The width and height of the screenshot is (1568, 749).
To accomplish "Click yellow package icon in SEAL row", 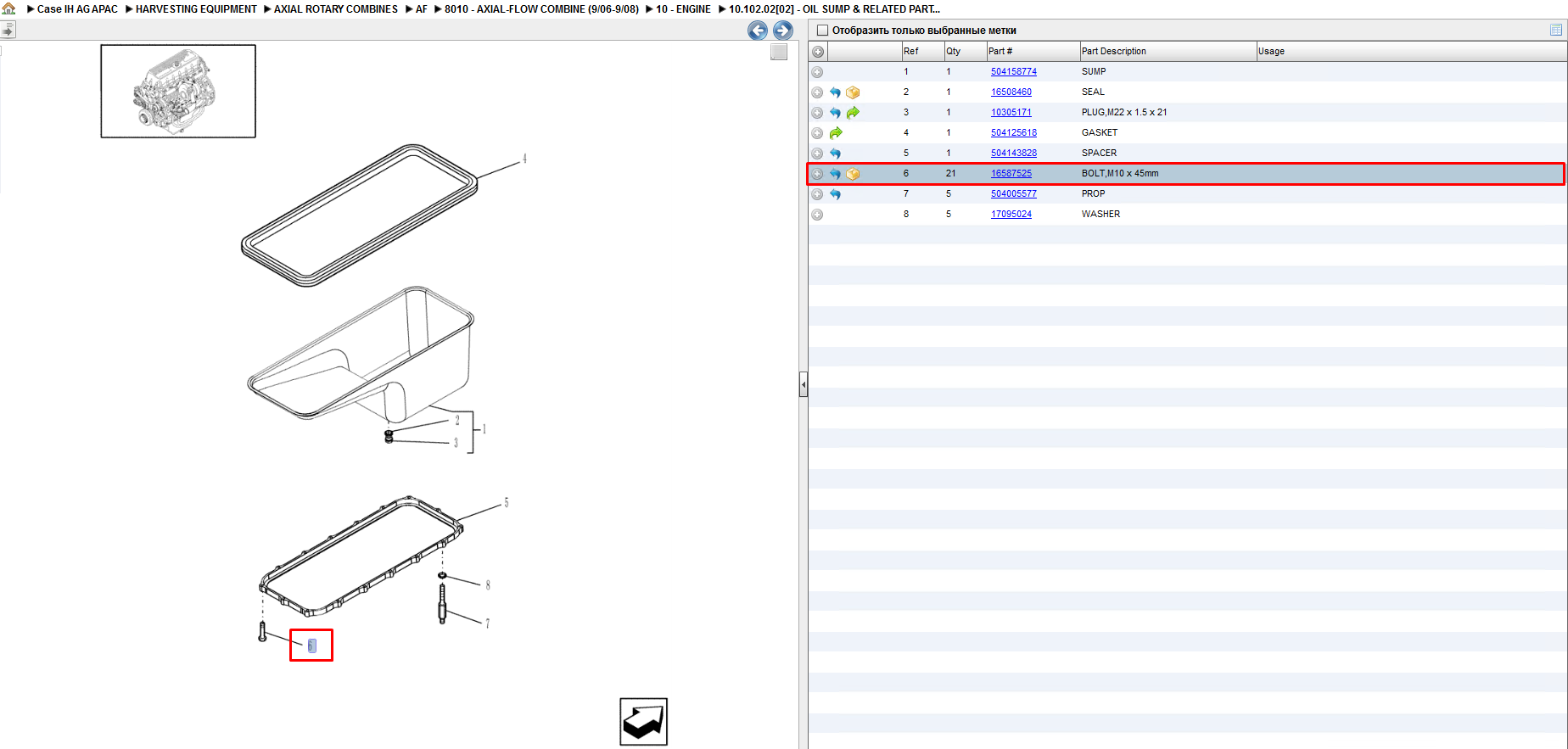I will [x=853, y=92].
